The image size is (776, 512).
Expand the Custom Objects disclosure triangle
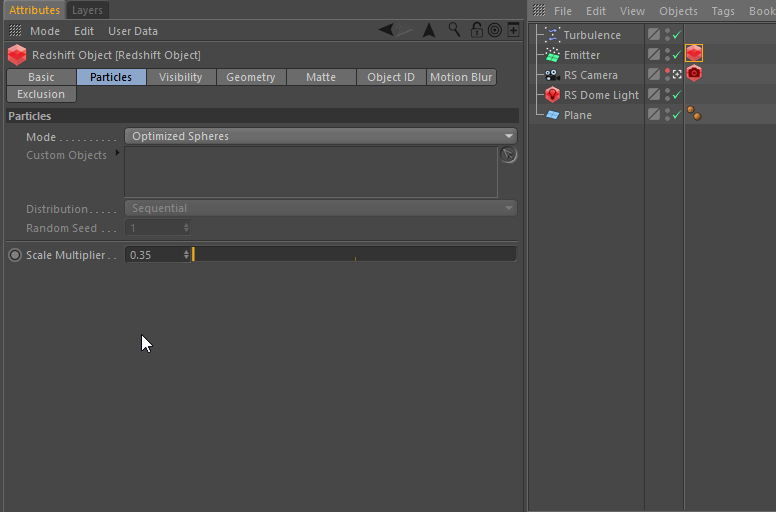(x=117, y=153)
